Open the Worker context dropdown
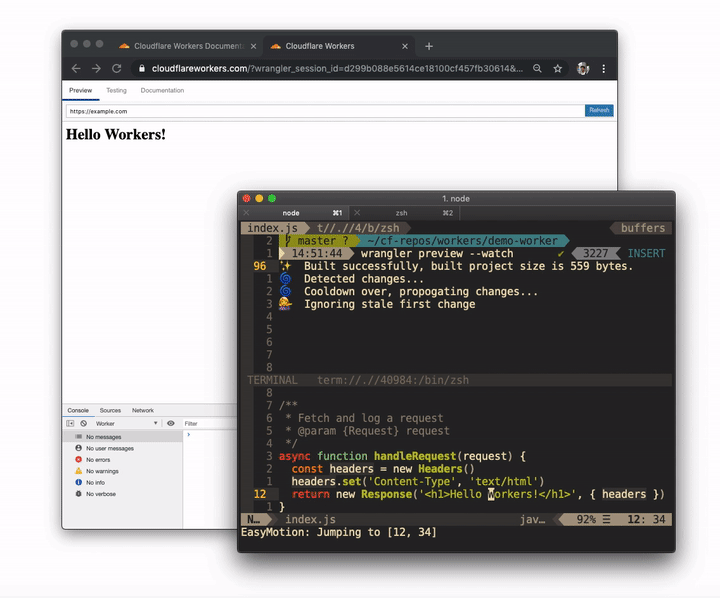This screenshot has width=720, height=598. click(126, 423)
